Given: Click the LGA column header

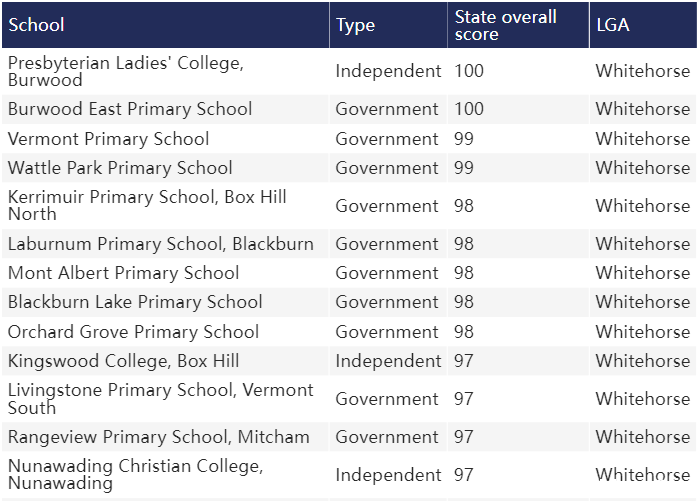Looking at the screenshot, I should coord(643,25).
